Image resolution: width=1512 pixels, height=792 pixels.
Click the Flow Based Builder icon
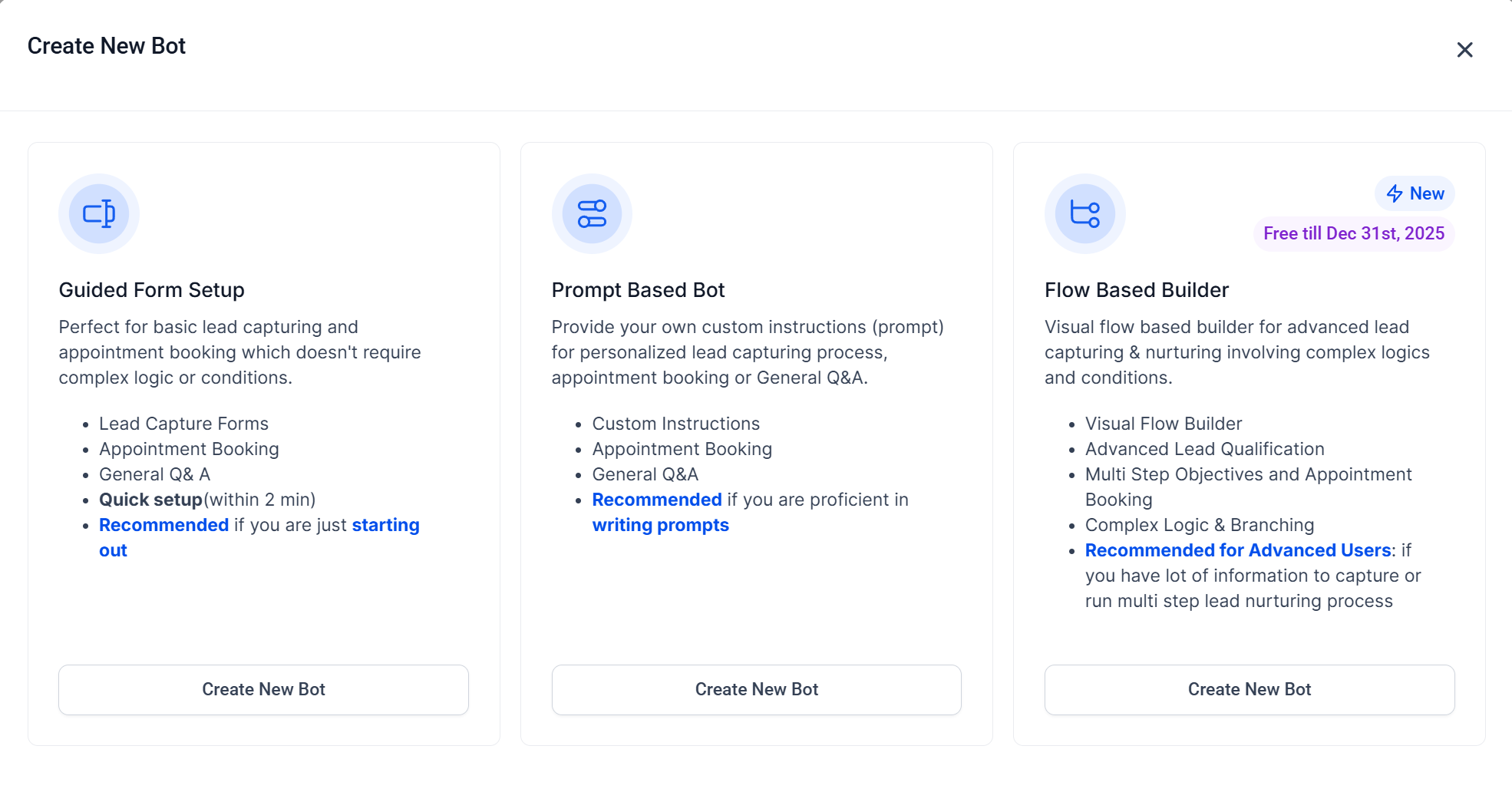(x=1084, y=213)
